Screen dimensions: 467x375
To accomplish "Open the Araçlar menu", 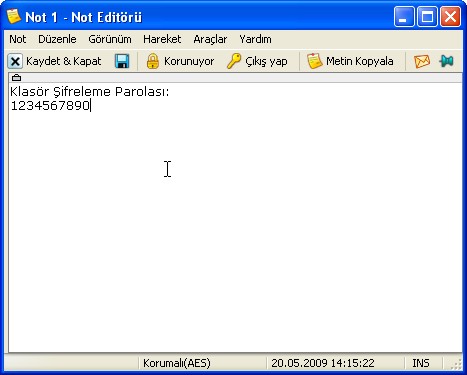I will tap(210, 39).
